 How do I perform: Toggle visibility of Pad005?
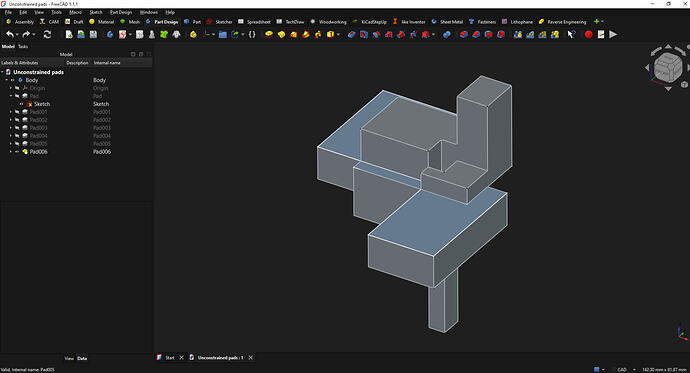tap(17, 144)
